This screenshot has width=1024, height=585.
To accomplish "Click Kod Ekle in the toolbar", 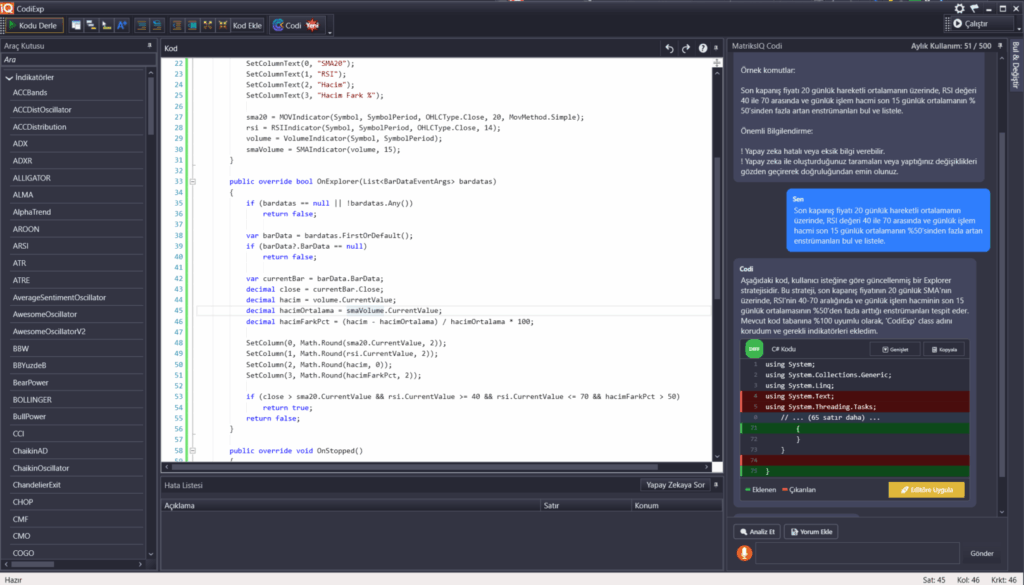I will (x=247, y=25).
